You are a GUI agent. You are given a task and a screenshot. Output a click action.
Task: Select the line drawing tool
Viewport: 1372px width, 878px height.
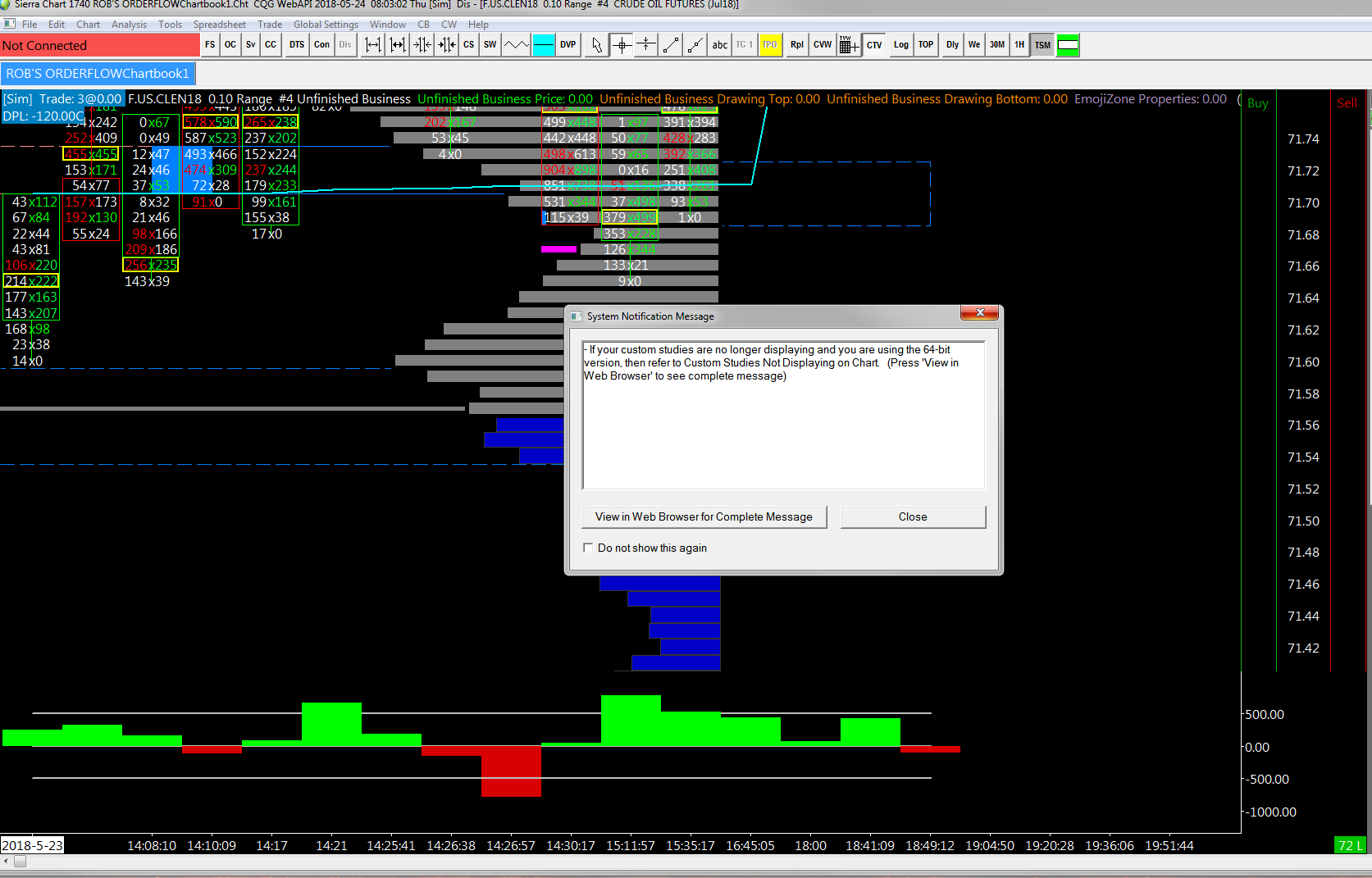pyautogui.click(x=671, y=45)
